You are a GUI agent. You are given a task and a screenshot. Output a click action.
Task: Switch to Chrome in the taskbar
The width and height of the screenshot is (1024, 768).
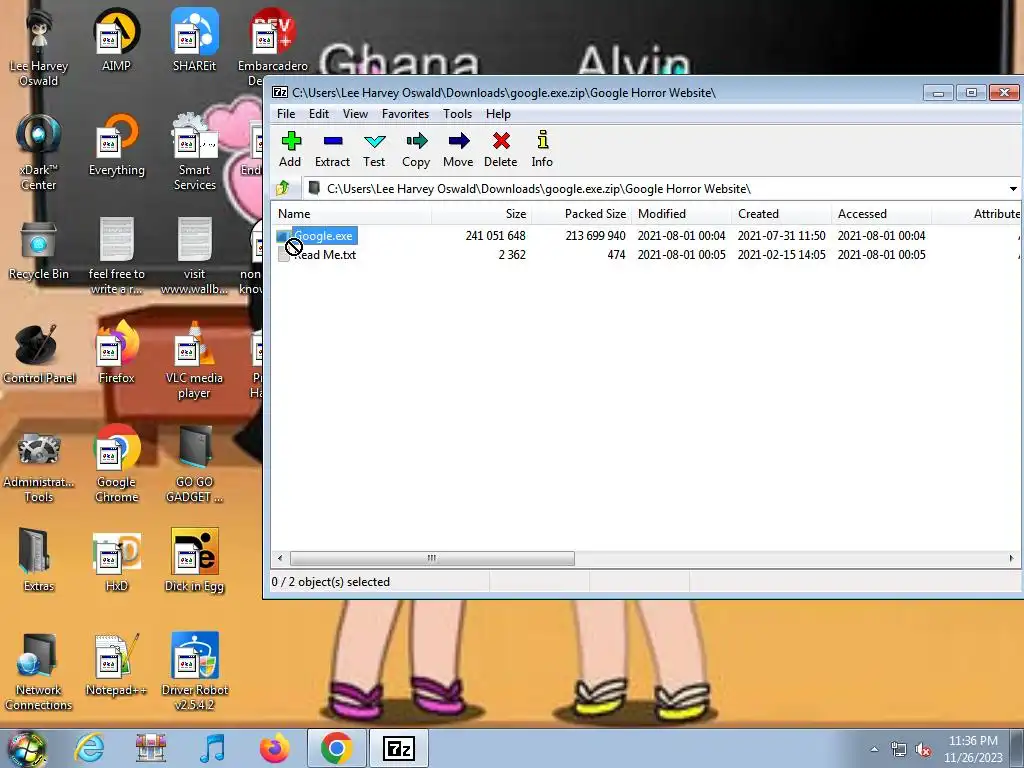pyautogui.click(x=336, y=748)
